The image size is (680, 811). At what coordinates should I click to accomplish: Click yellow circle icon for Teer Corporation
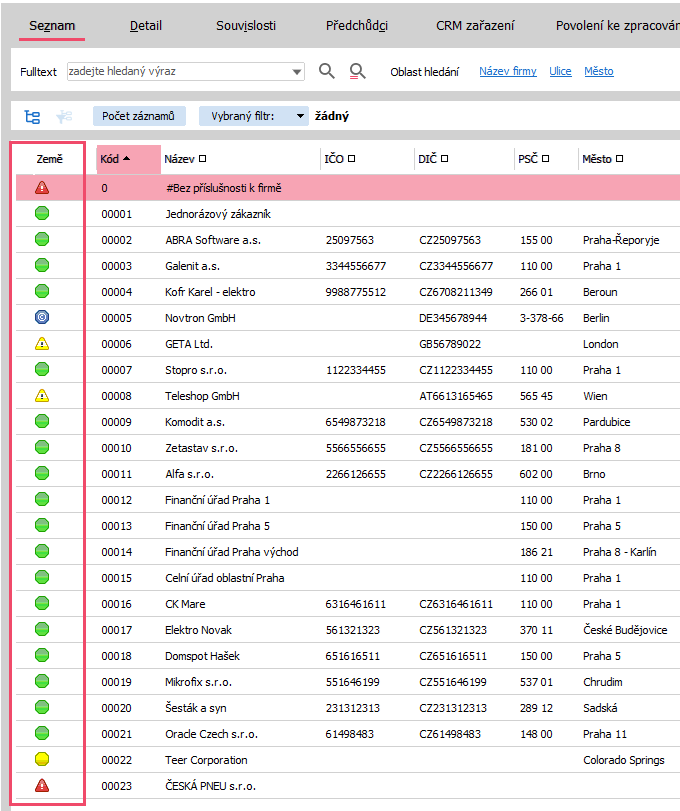coord(42,760)
